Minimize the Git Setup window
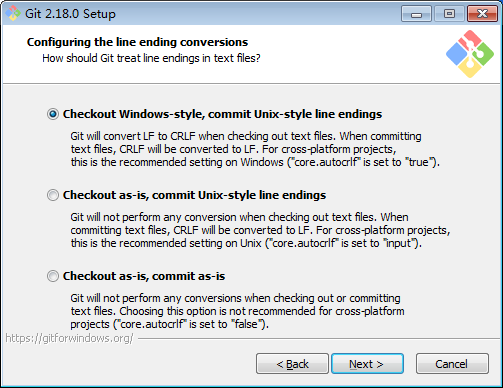The height and width of the screenshot is (388, 503). click(416, 14)
